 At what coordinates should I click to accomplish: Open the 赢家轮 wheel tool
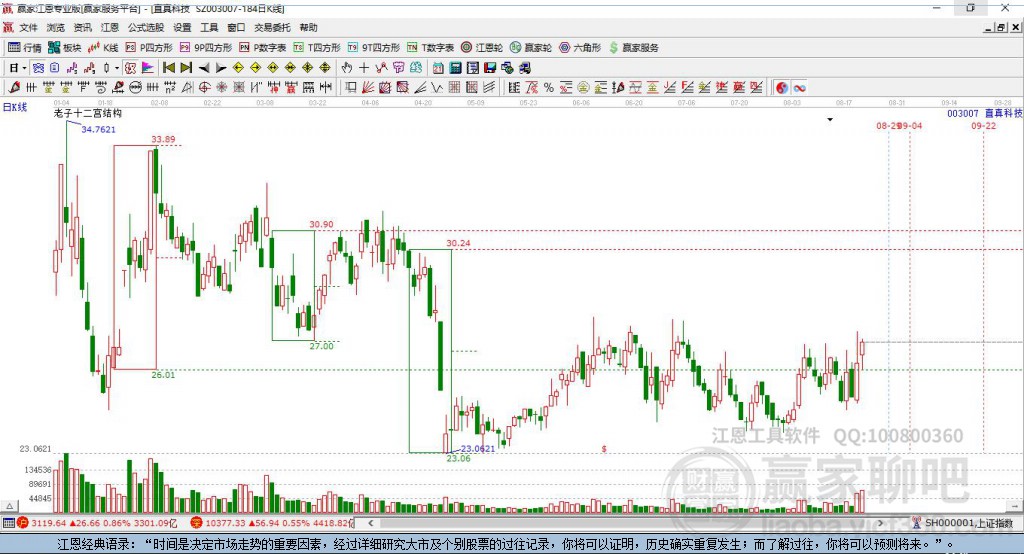[x=531, y=48]
